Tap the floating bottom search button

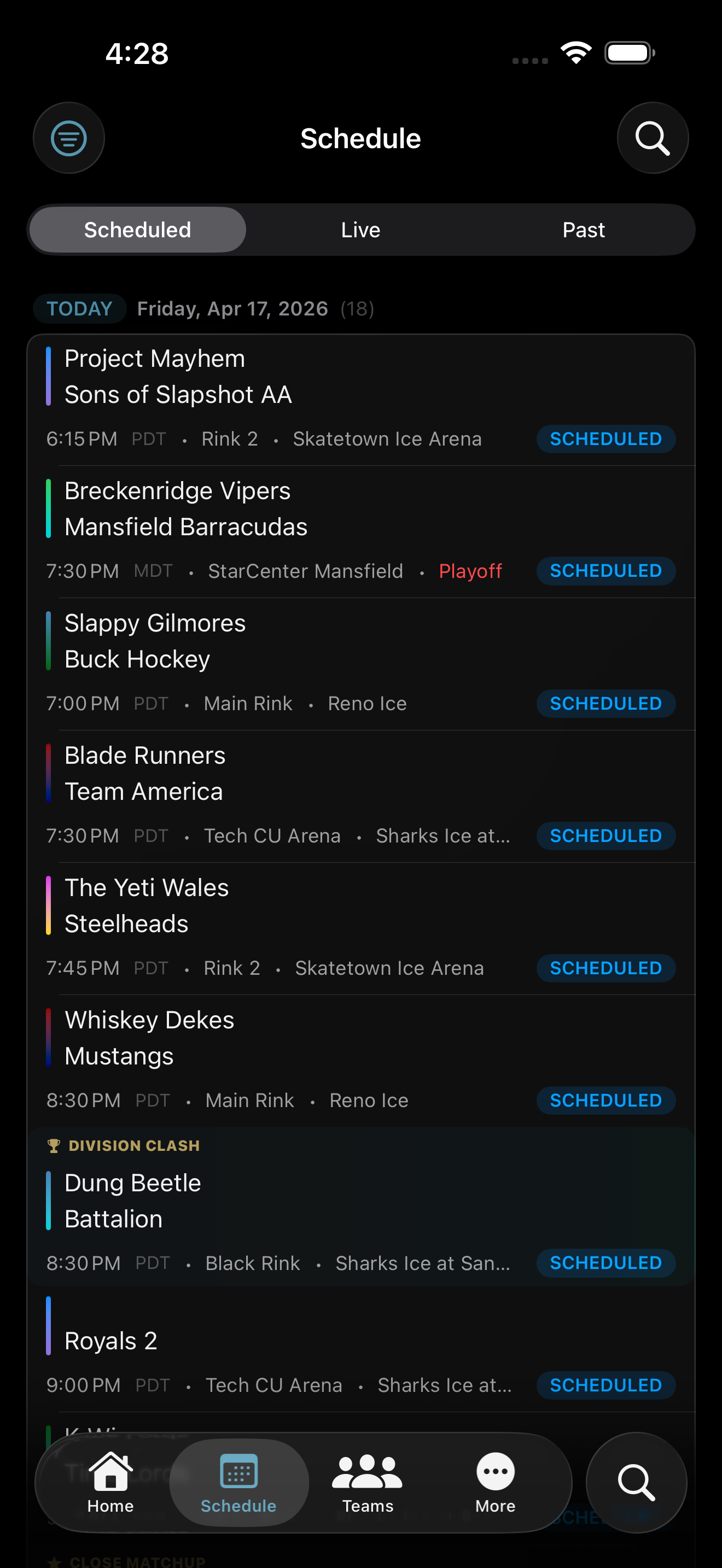point(636,1482)
